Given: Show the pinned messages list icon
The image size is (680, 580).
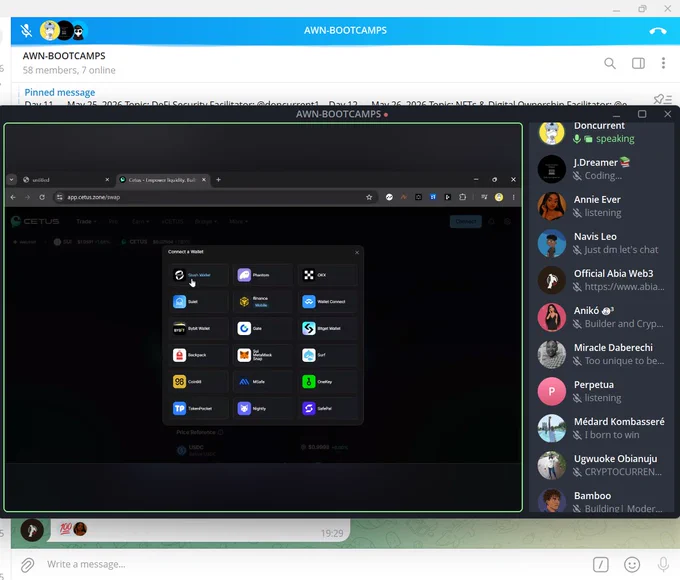Looking at the screenshot, I should tap(662, 99).
